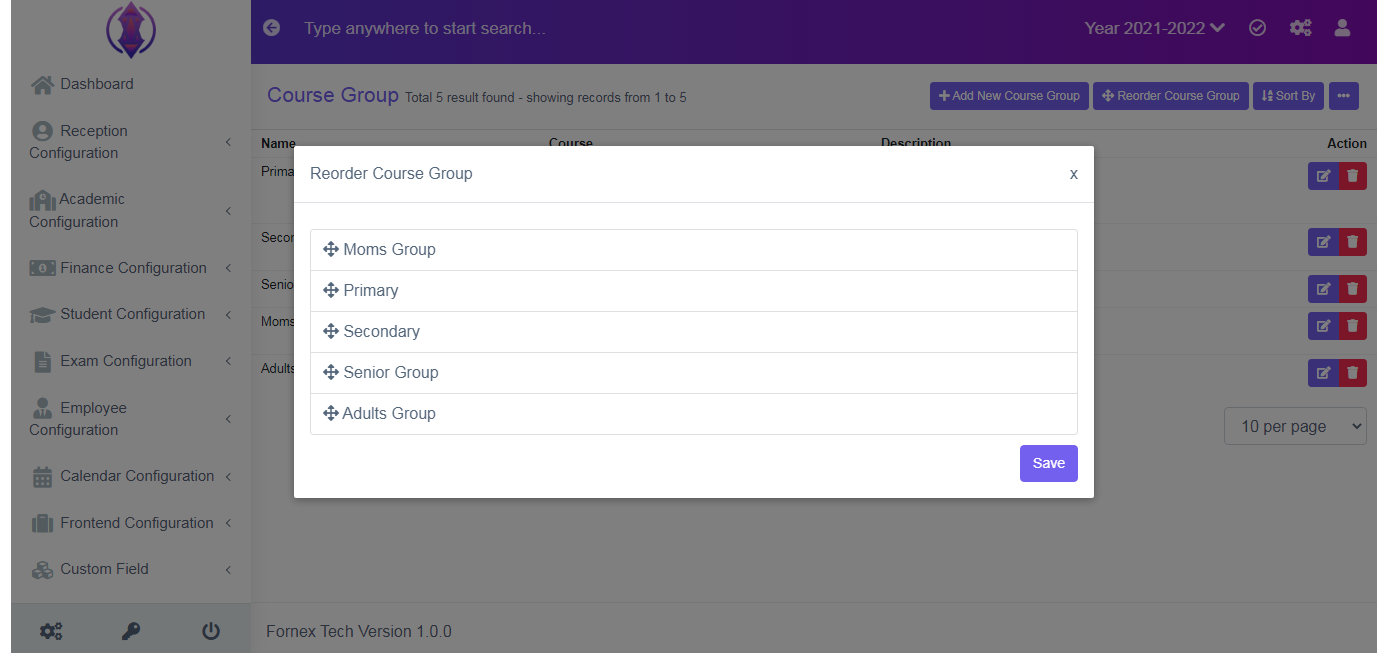
Task: Click the Primary list row text
Action: [371, 291]
